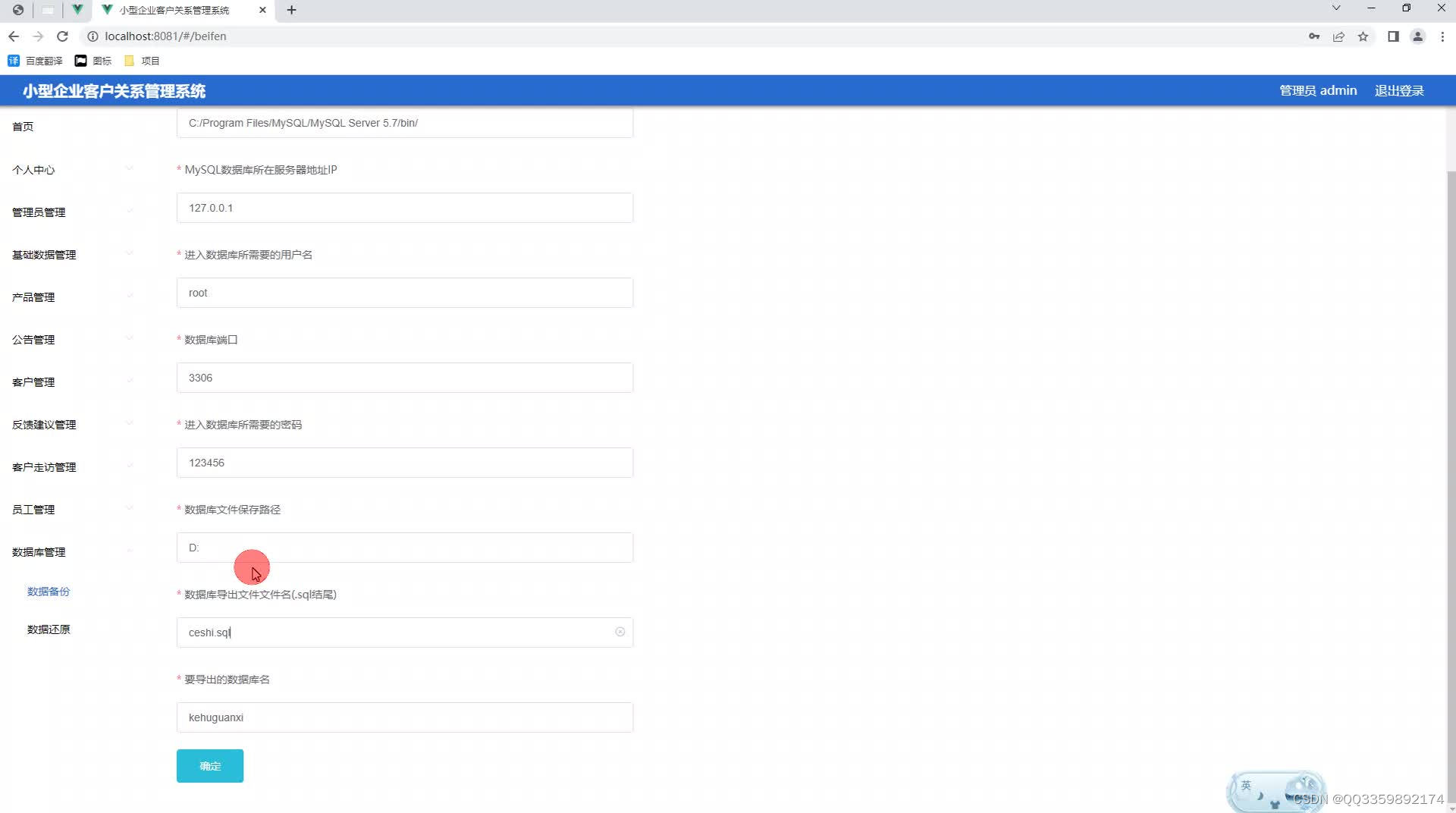Image resolution: width=1456 pixels, height=813 pixels.
Task: Open 图标 bookmark
Action: click(x=93, y=61)
